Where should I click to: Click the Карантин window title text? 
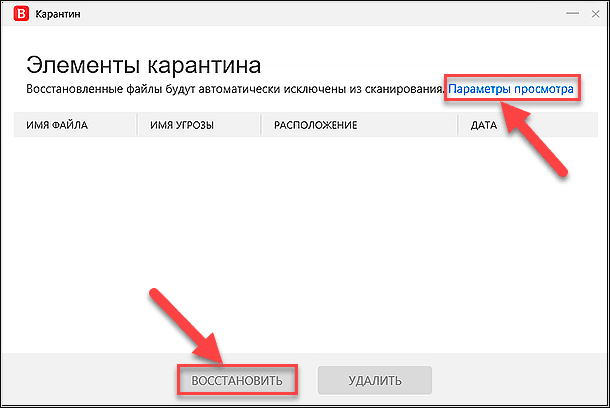(x=58, y=14)
